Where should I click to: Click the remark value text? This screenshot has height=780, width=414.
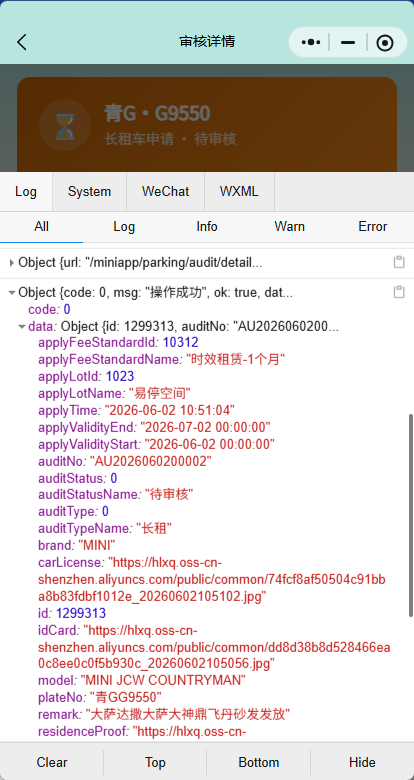[x=188, y=714]
